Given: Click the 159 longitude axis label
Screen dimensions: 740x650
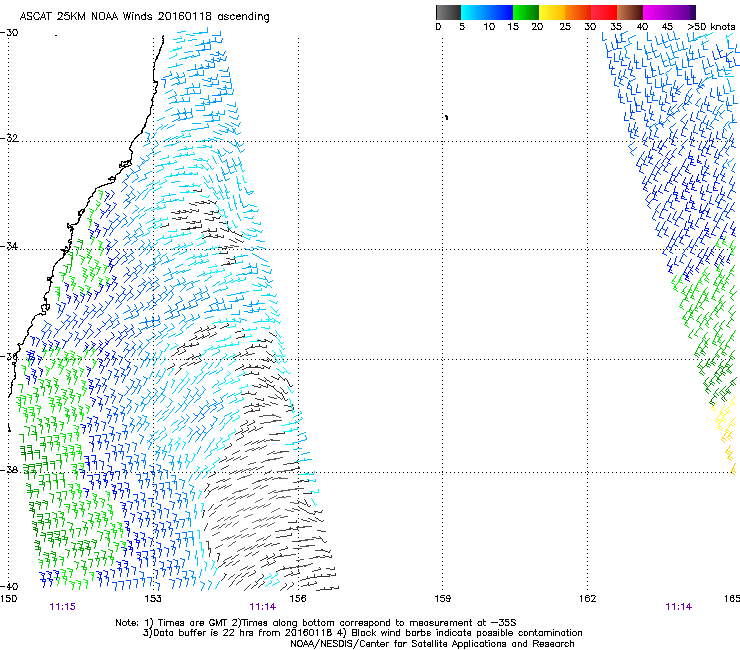Looking at the screenshot, I should pyautogui.click(x=443, y=599).
